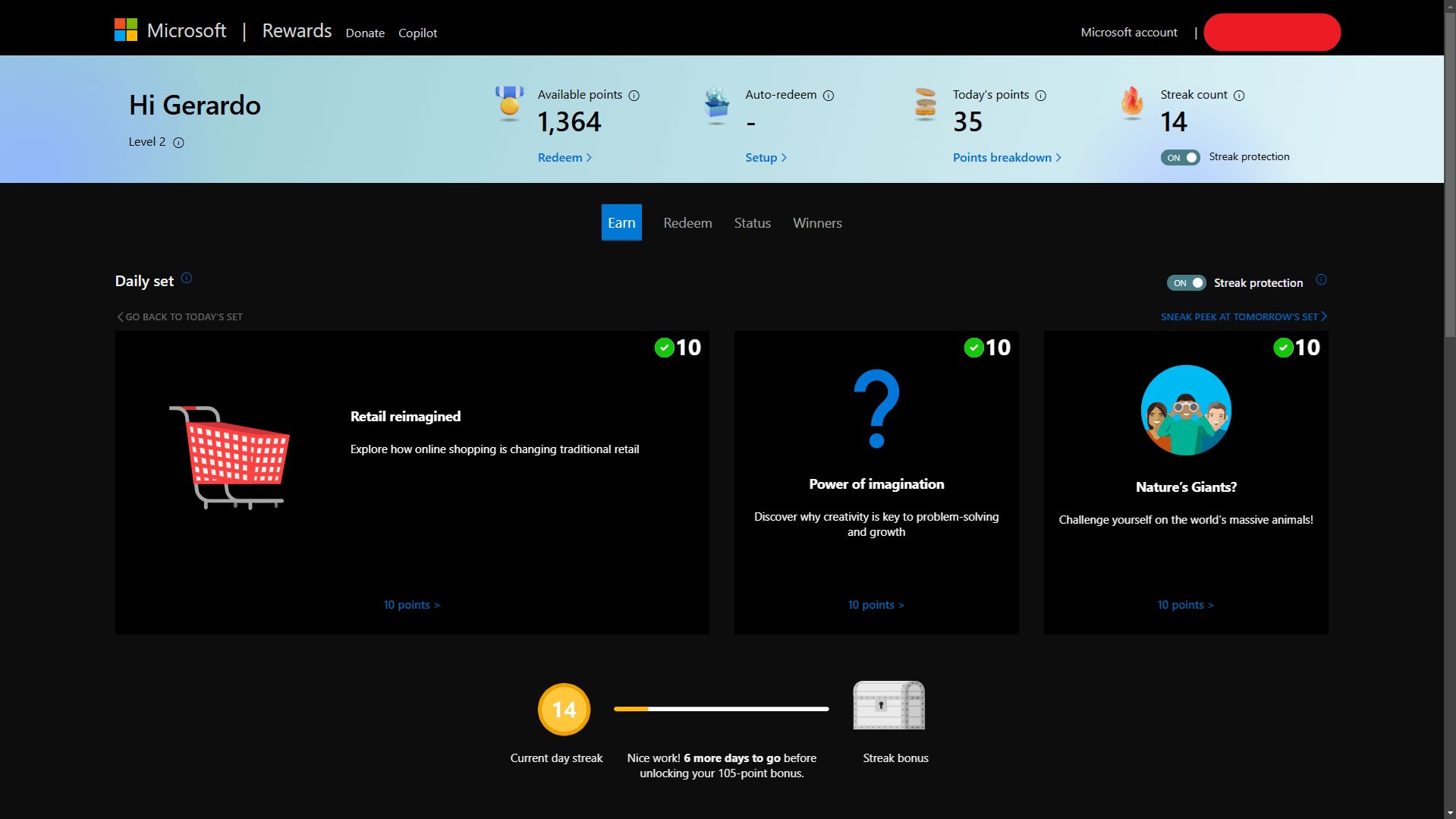Open 10 points link on Retail reimagined
Screen dimensions: 1456x819
411,605
